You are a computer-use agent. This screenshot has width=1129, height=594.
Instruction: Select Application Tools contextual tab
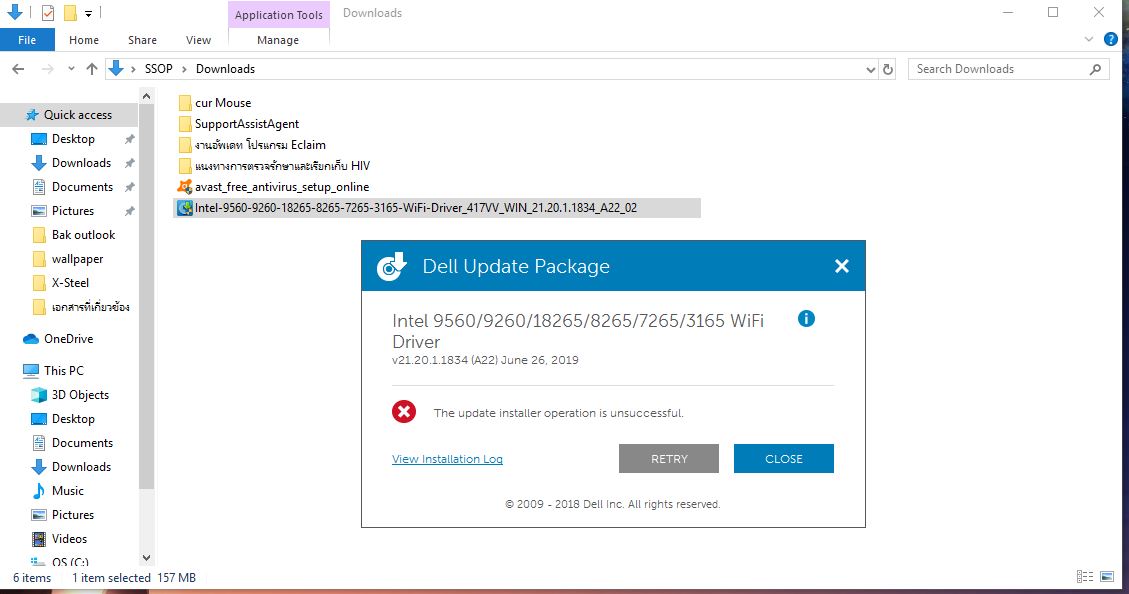pyautogui.click(x=279, y=14)
